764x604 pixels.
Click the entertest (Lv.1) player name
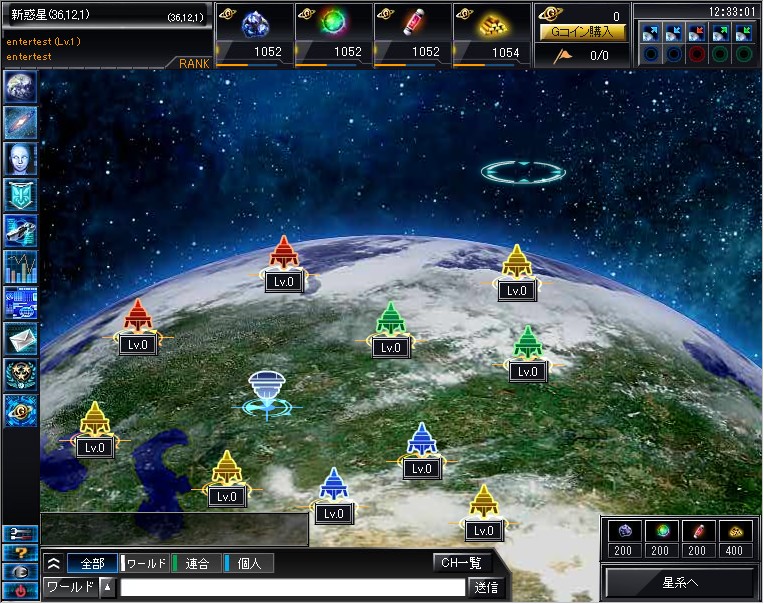click(43, 41)
